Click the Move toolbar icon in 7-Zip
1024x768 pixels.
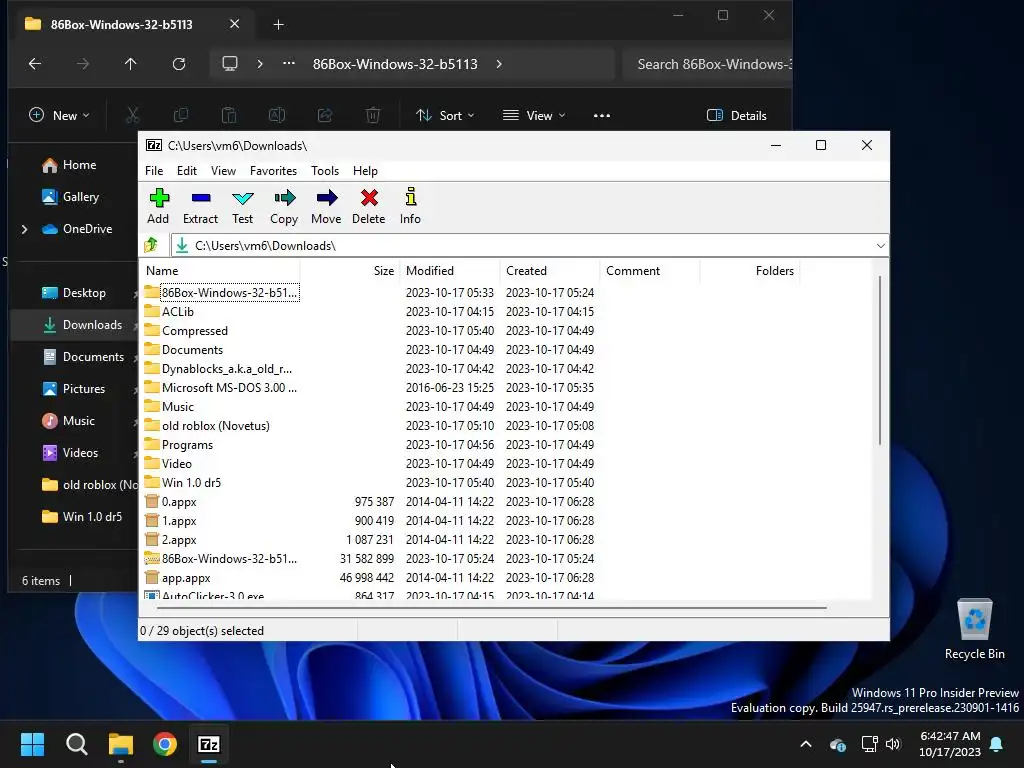326,206
